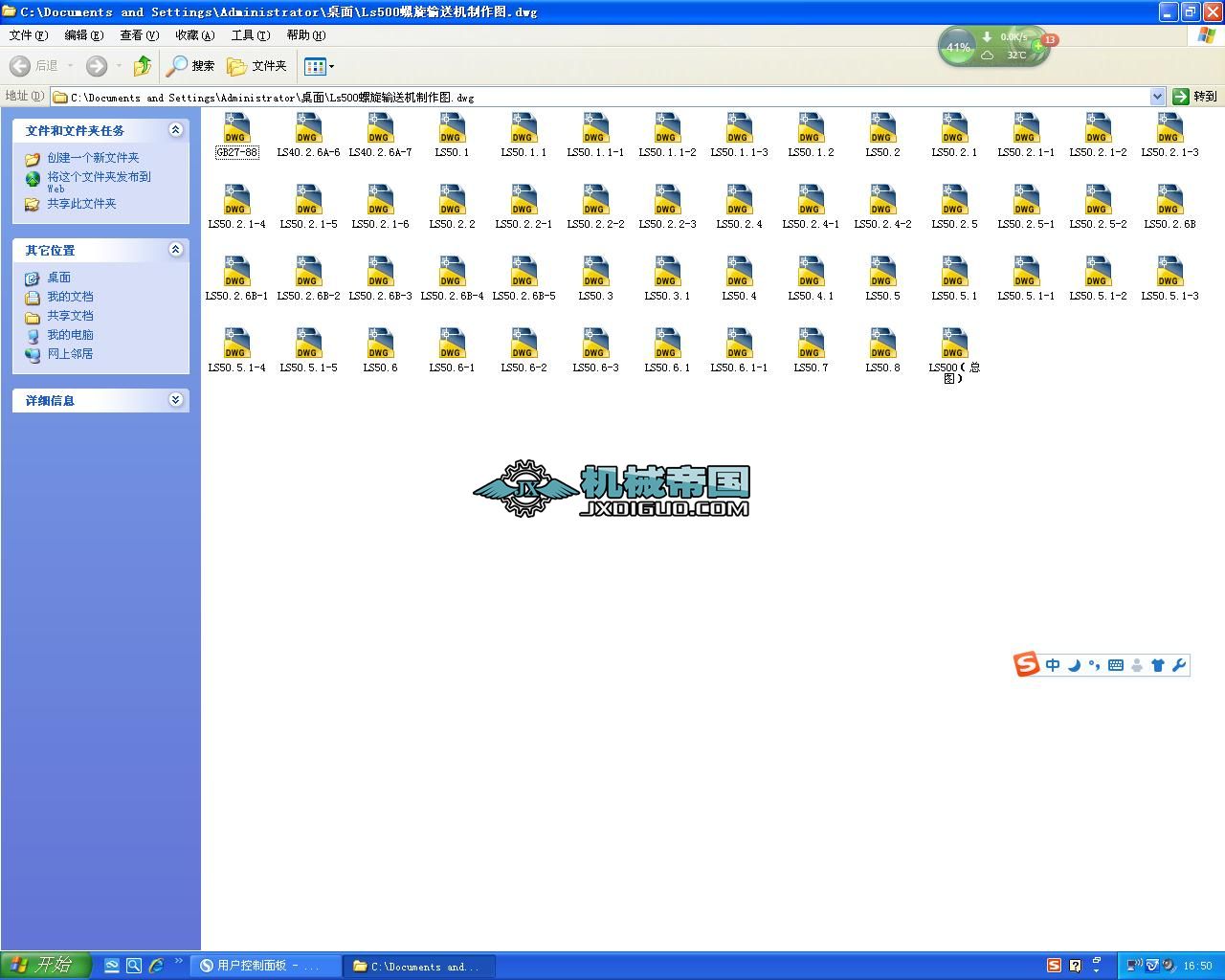This screenshot has width=1225, height=980.
Task: Expand the 详细信息 panel
Action: coord(175,400)
